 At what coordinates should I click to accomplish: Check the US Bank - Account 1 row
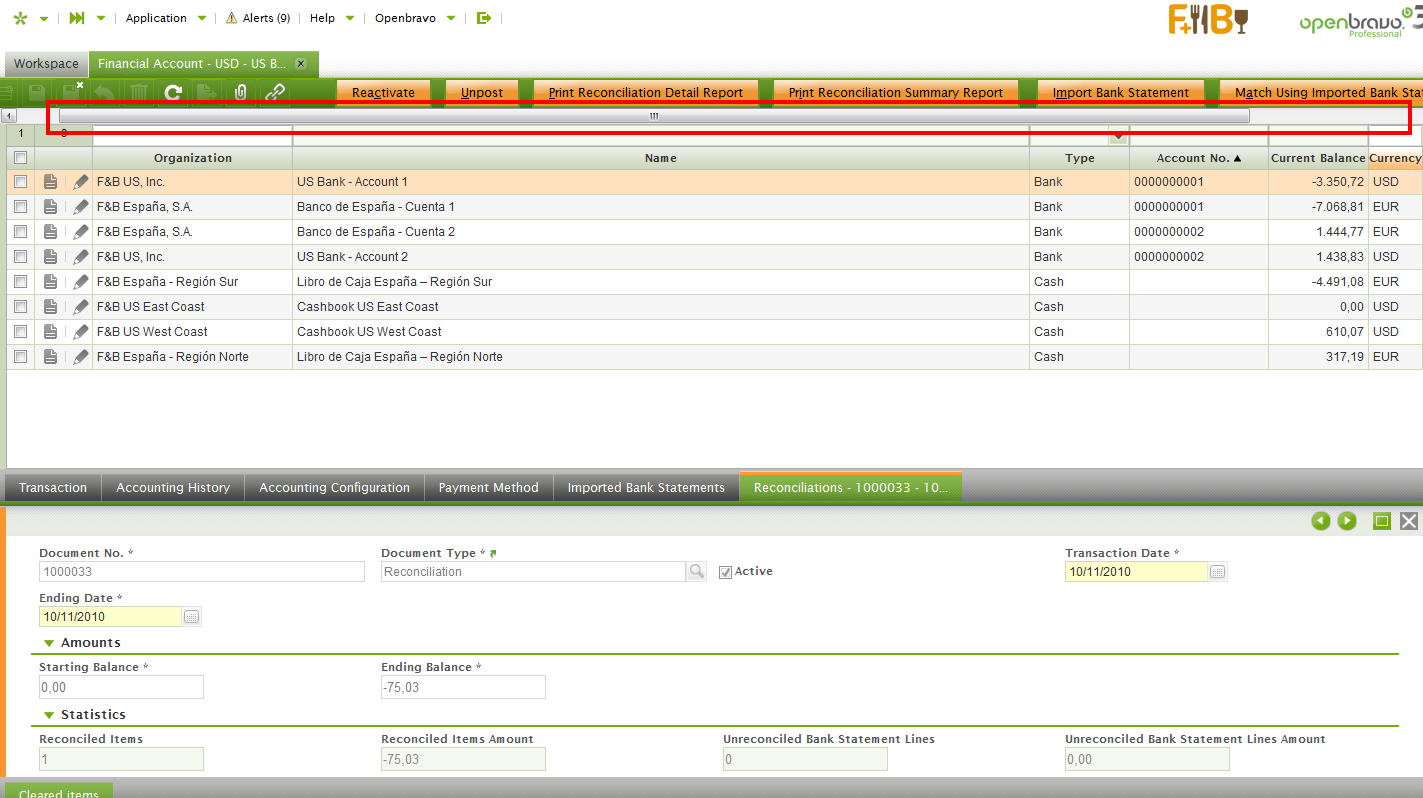[20, 182]
